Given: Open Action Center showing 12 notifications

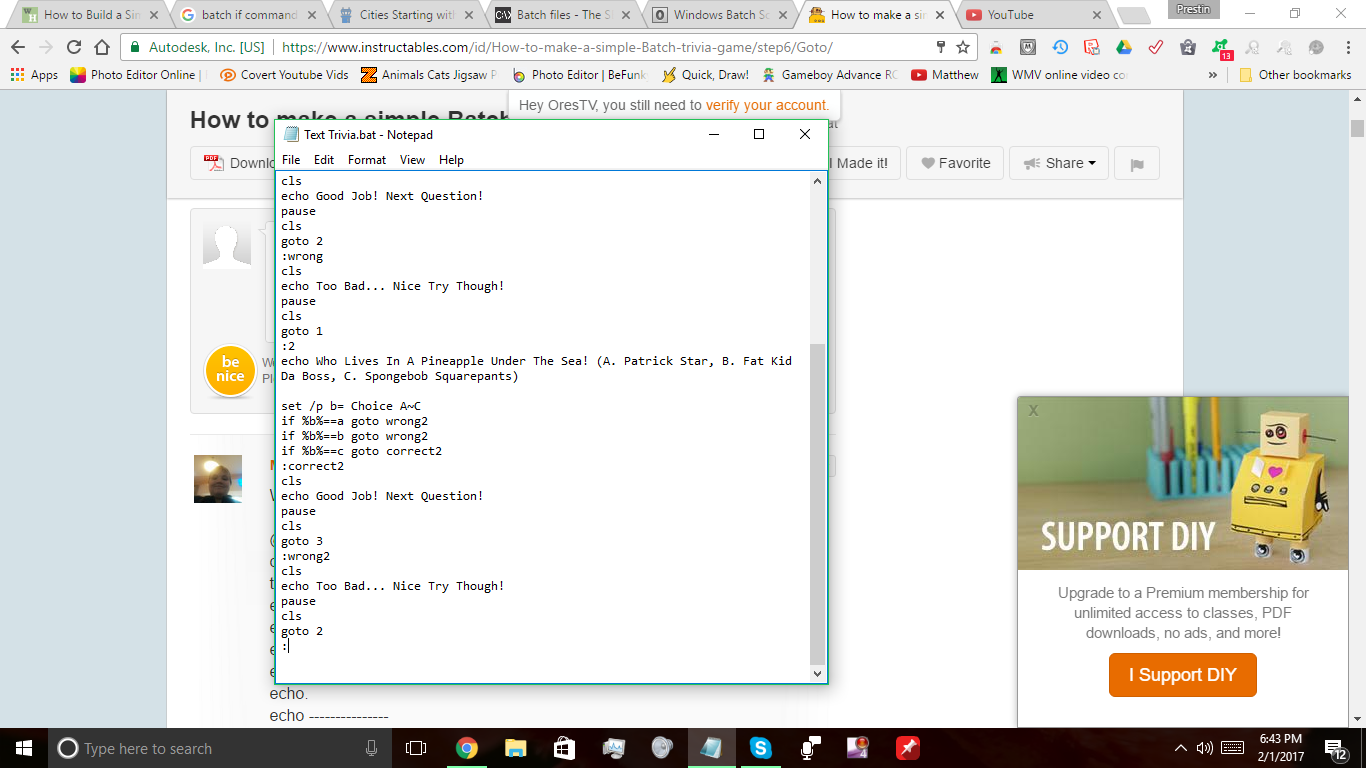Looking at the screenshot, I should [1334, 748].
